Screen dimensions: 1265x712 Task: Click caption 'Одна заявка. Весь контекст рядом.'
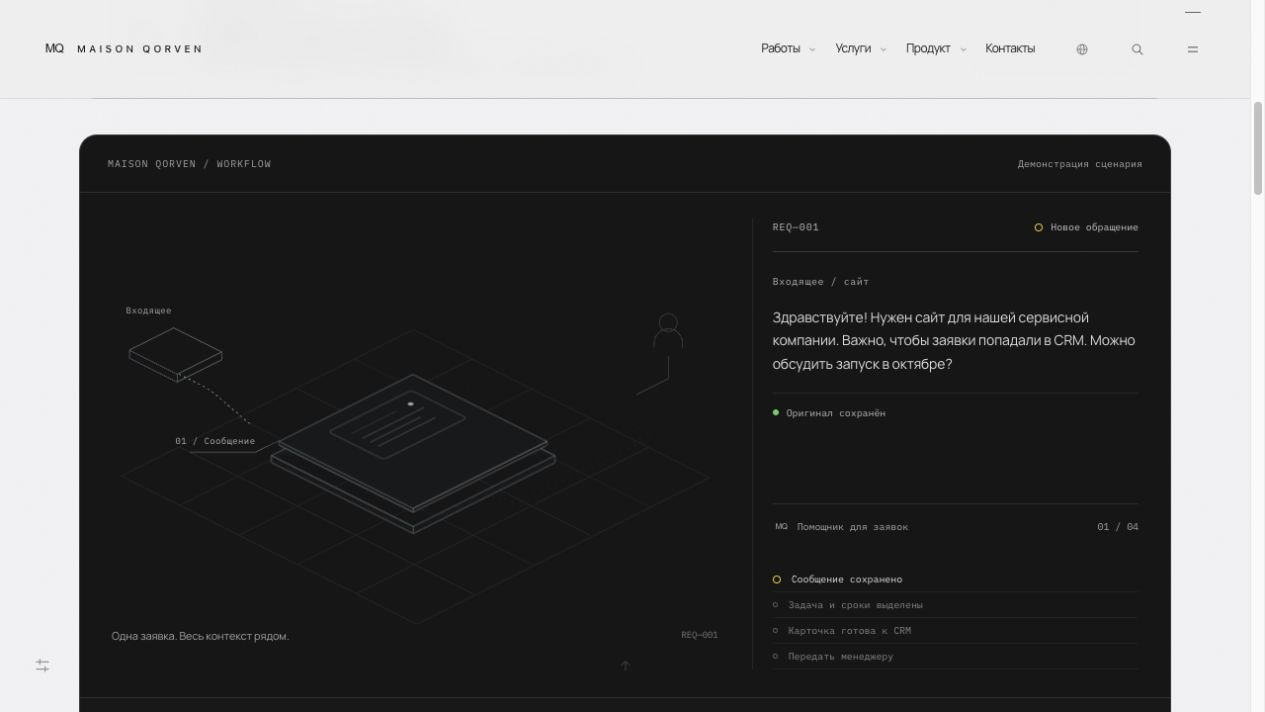tap(200, 636)
